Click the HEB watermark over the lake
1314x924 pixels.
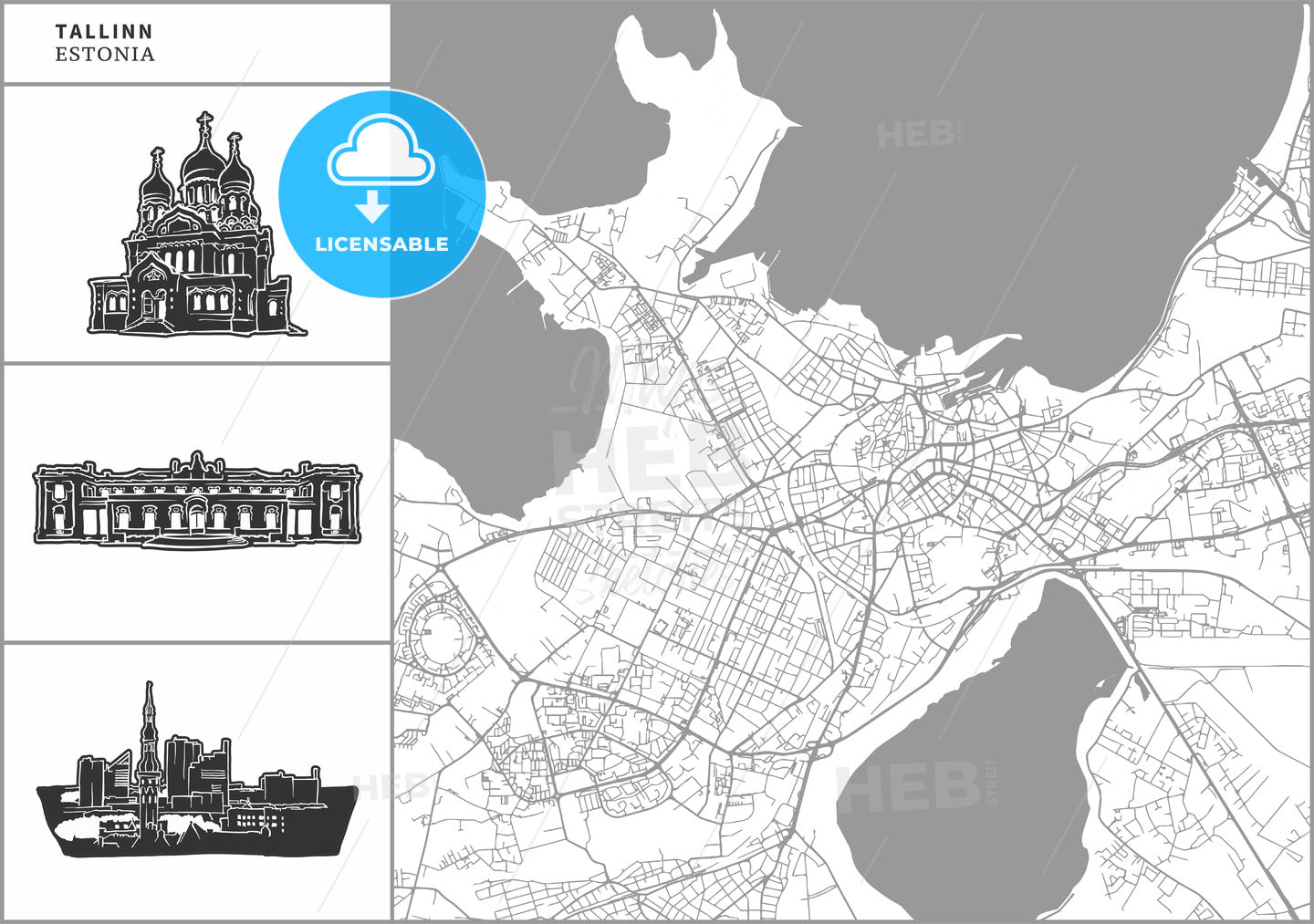912,786
